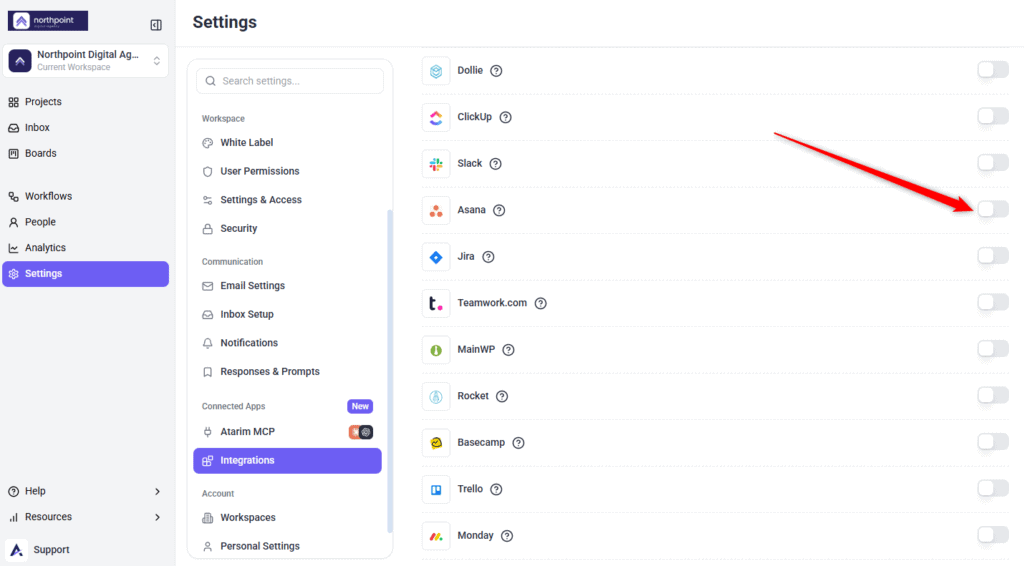This screenshot has width=1024, height=566.
Task: Expand the Resources submenu chevron
Action: coord(157,517)
